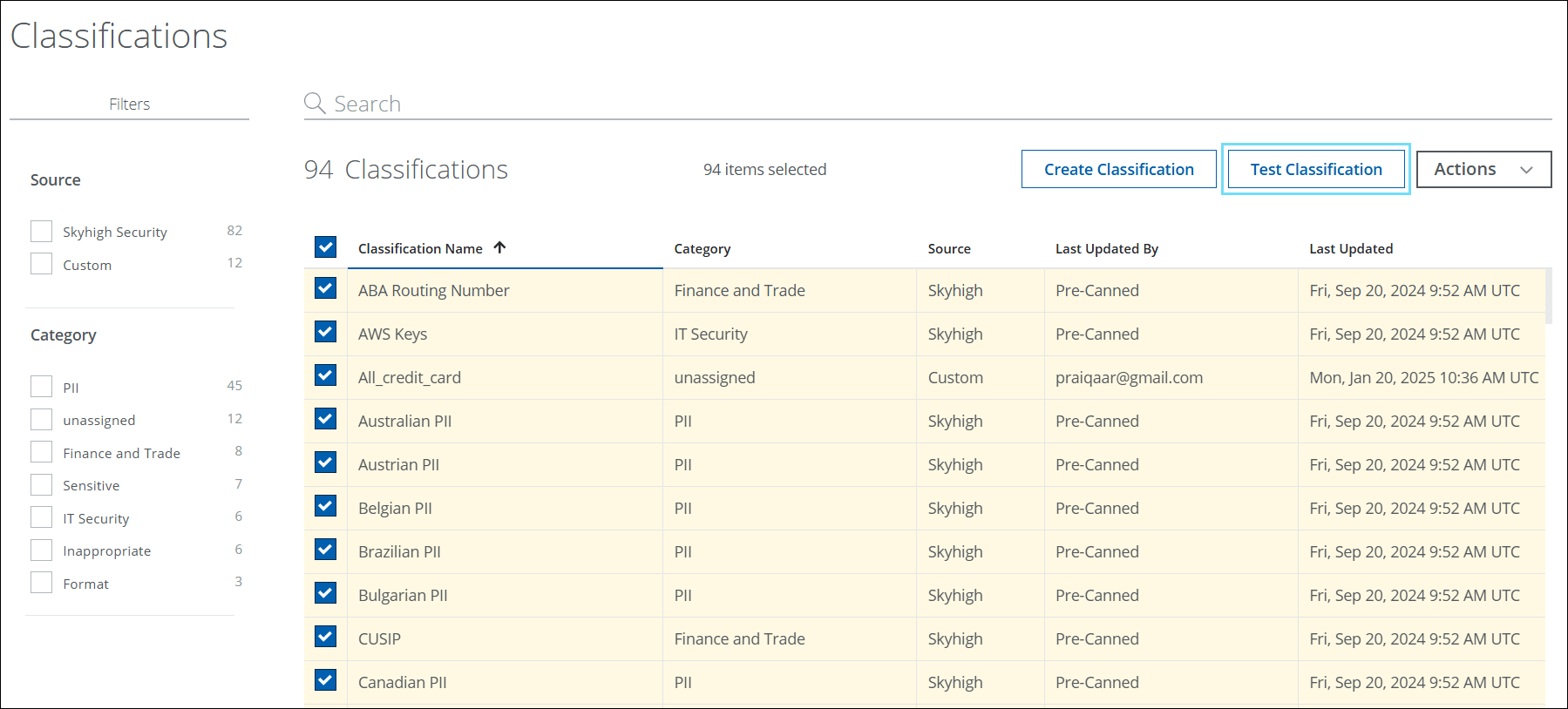
Task: Sort by Last Updated column
Action: [1350, 249]
